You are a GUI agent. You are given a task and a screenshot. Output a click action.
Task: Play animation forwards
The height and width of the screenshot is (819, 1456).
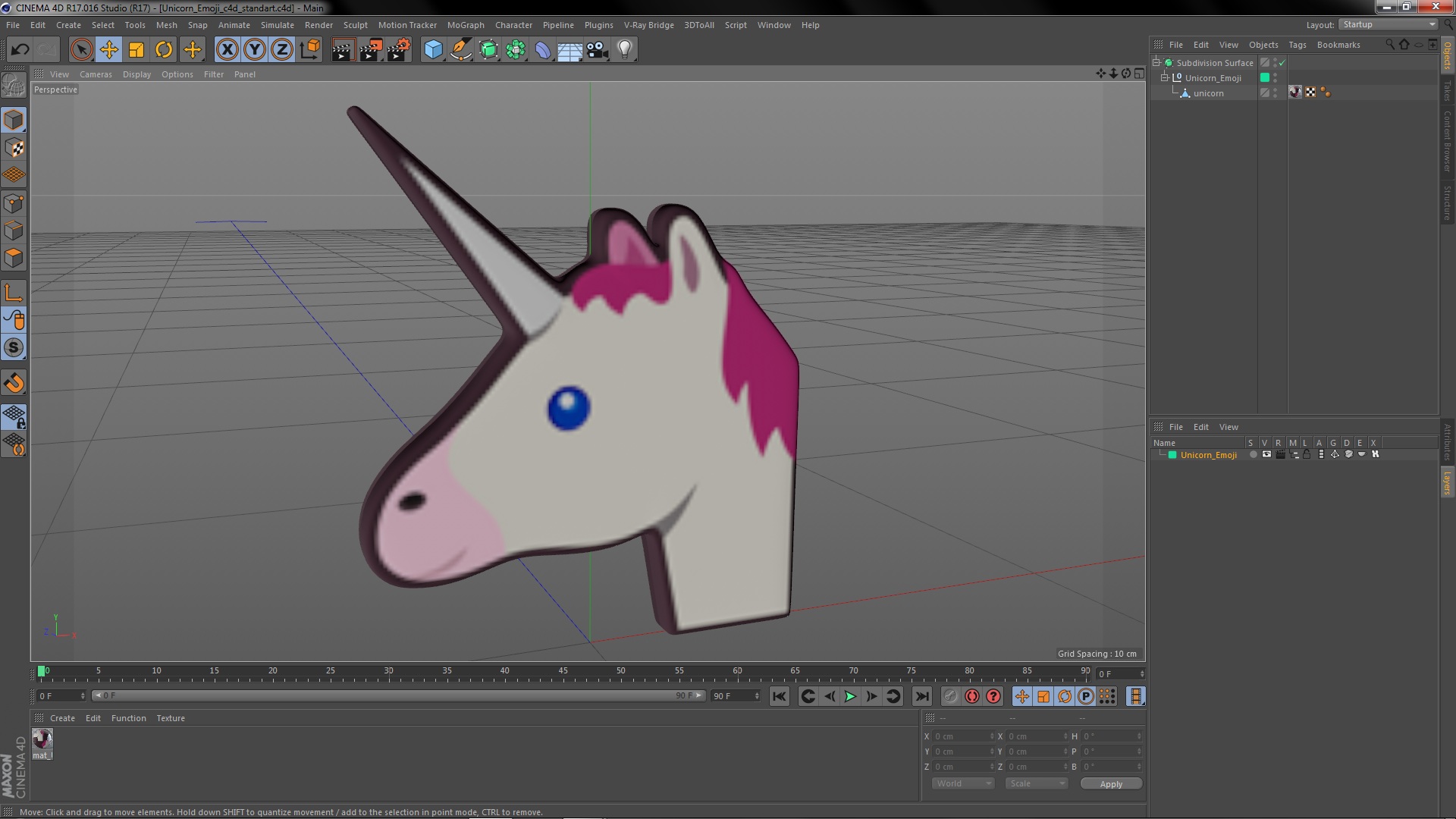pos(850,696)
